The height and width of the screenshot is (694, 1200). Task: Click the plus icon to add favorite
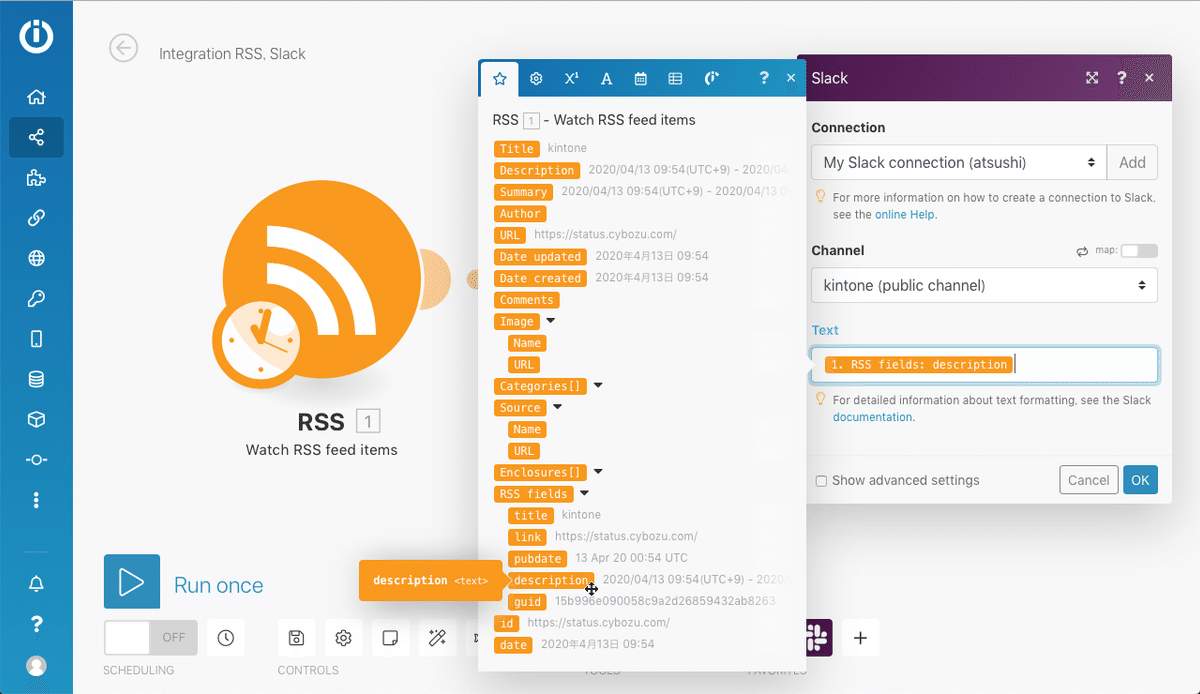point(860,637)
